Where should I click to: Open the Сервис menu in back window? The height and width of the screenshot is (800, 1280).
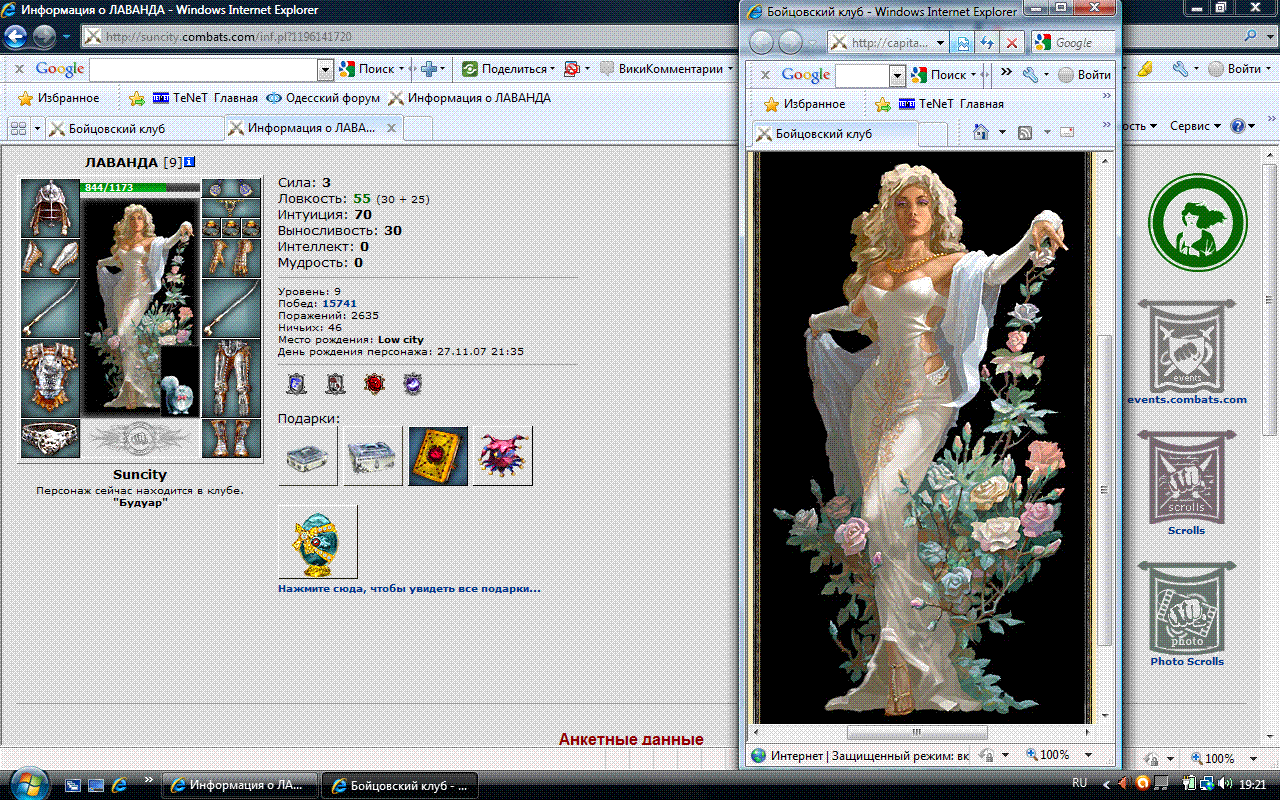click(1196, 126)
